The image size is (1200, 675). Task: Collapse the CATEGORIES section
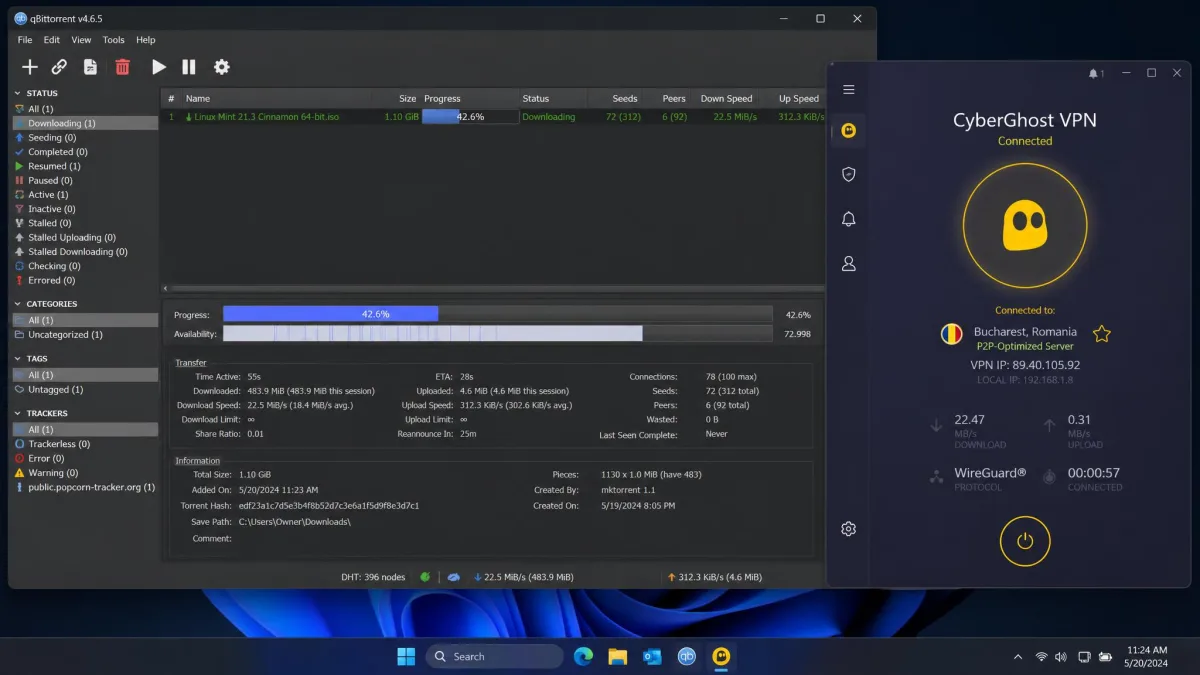pyautogui.click(x=17, y=304)
